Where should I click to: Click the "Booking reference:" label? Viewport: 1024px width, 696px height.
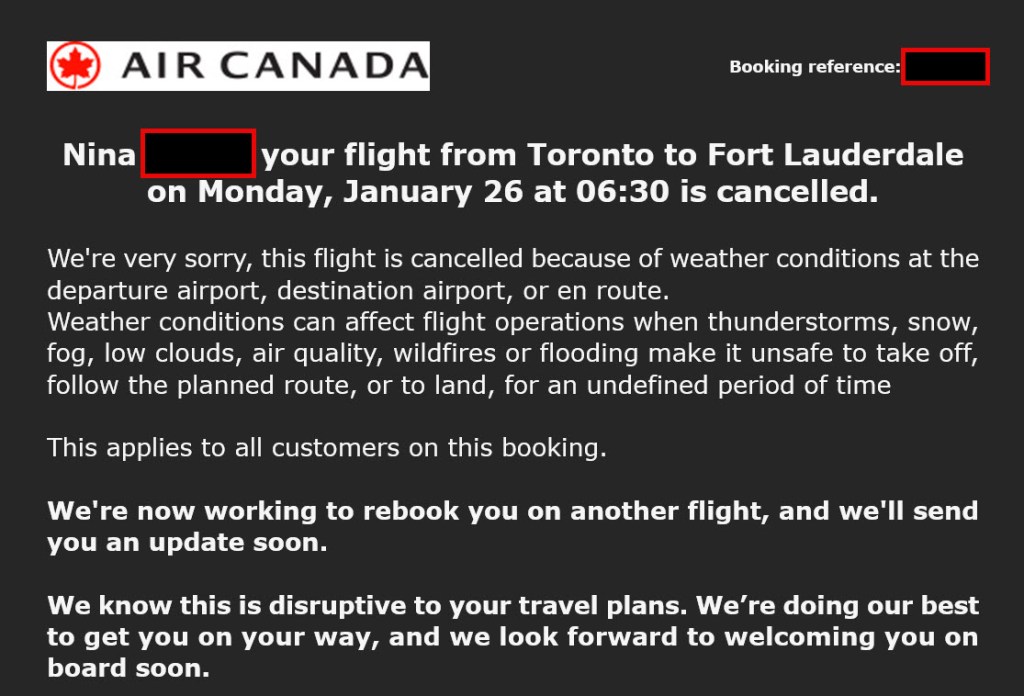(x=814, y=67)
